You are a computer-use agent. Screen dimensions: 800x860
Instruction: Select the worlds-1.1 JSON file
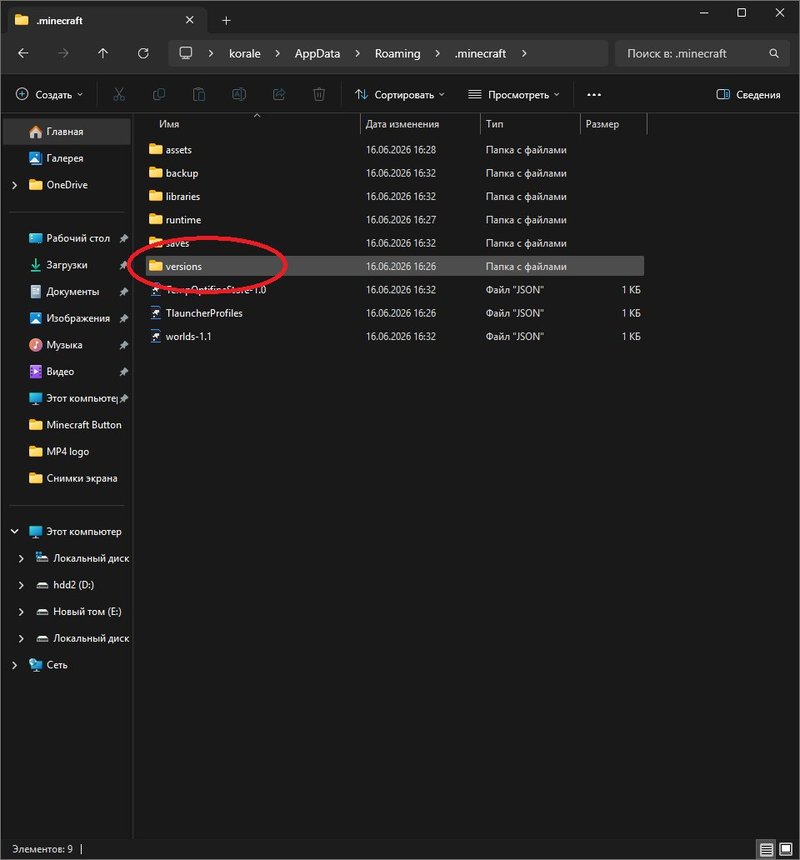395,336
